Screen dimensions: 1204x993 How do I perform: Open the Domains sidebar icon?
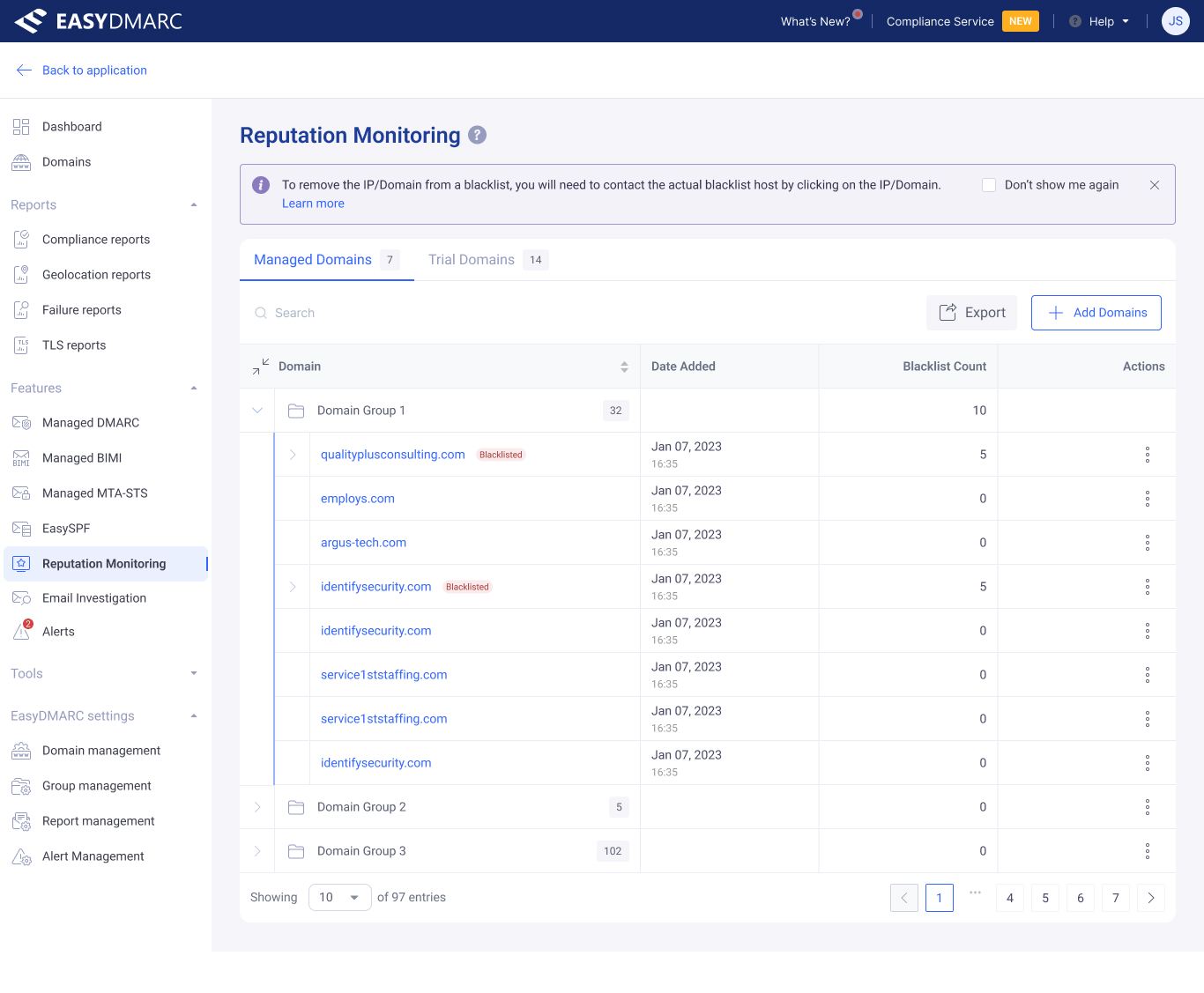tap(21, 162)
